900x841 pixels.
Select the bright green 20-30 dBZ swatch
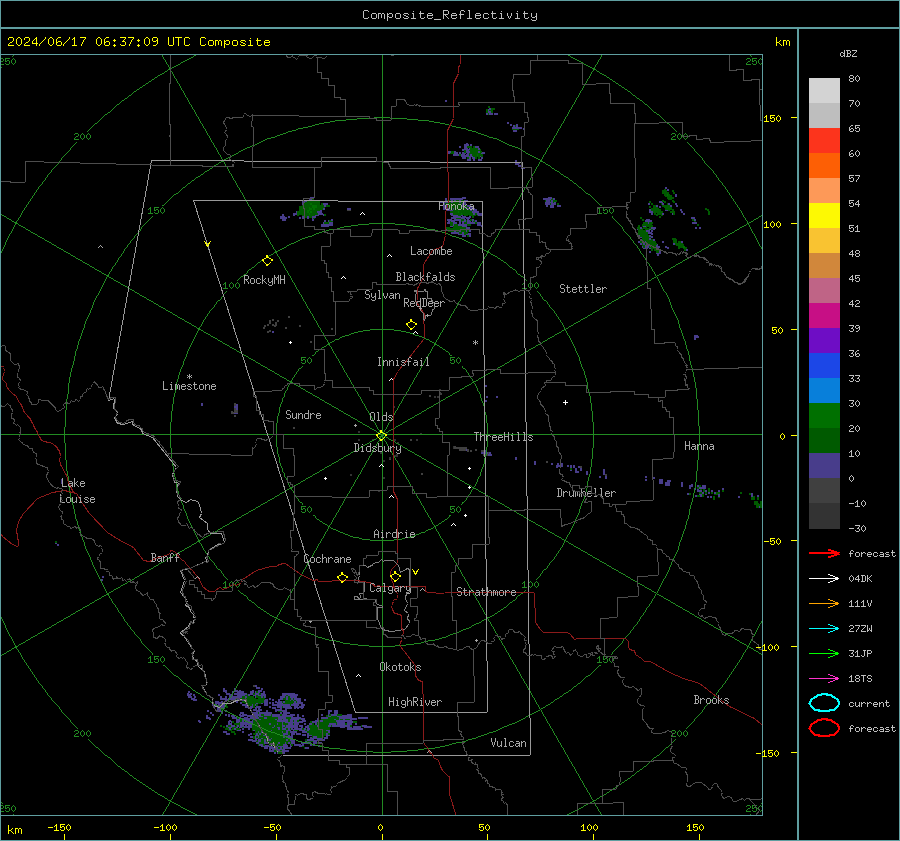pyautogui.click(x=824, y=416)
